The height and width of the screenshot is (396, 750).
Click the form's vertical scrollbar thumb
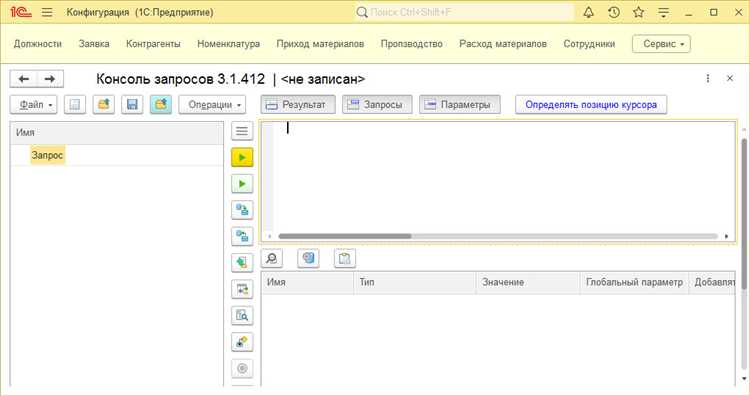[x=744, y=214]
